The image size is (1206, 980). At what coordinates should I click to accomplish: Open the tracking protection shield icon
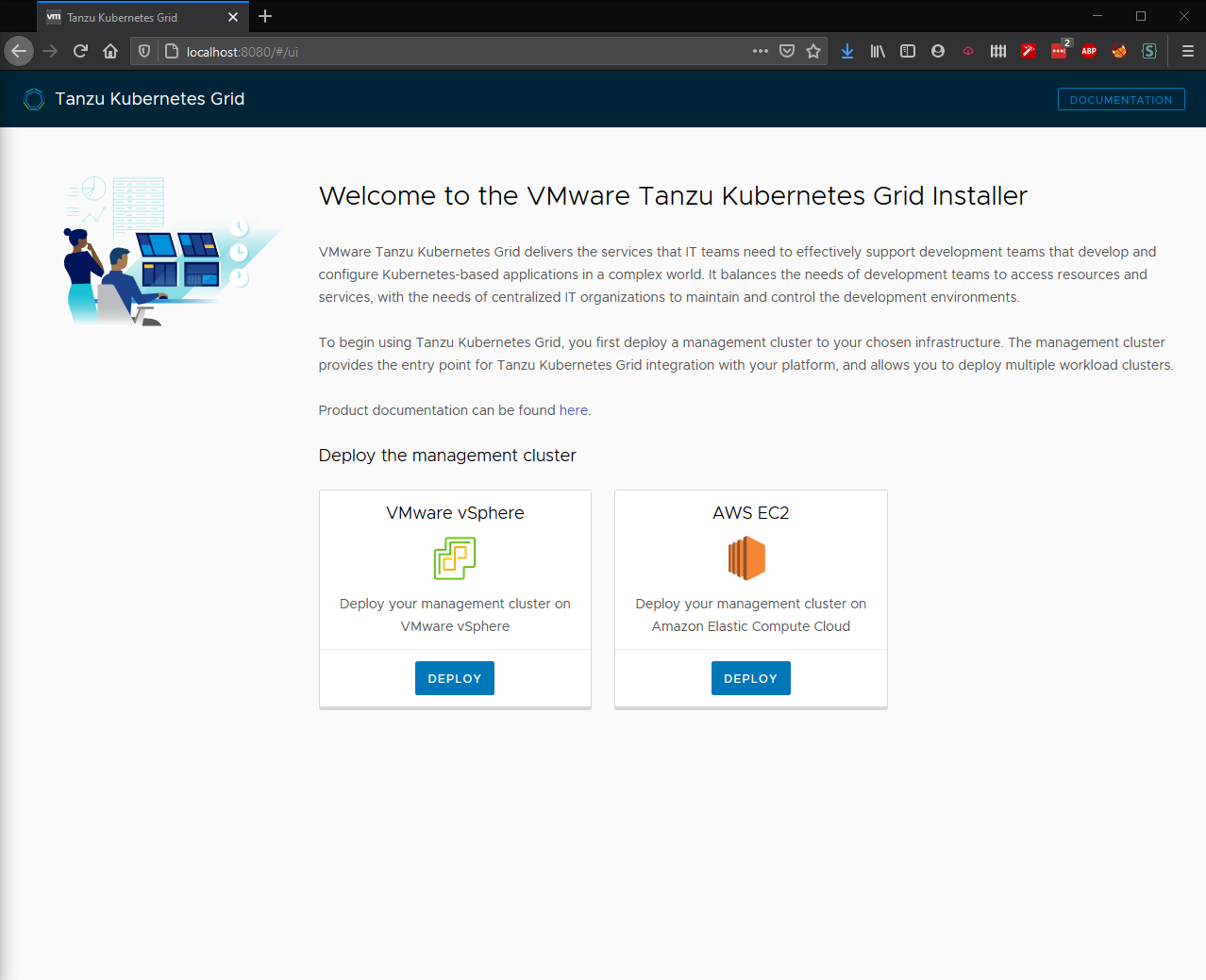coord(144,51)
